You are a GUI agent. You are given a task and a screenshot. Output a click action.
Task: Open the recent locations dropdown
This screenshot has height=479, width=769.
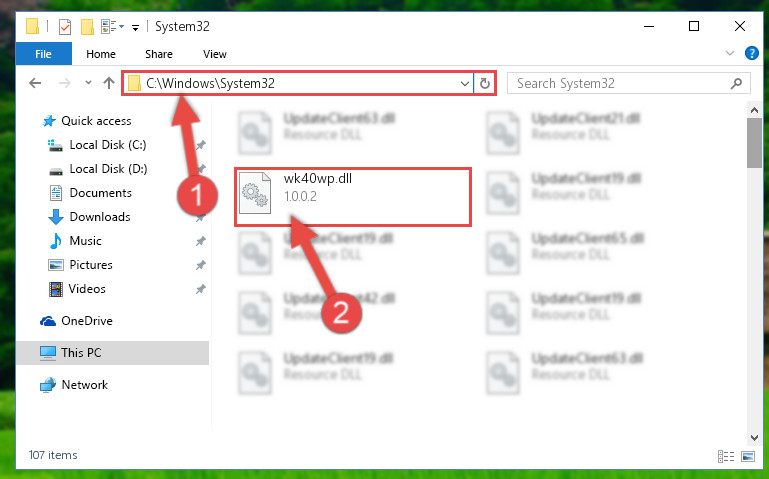tap(88, 83)
